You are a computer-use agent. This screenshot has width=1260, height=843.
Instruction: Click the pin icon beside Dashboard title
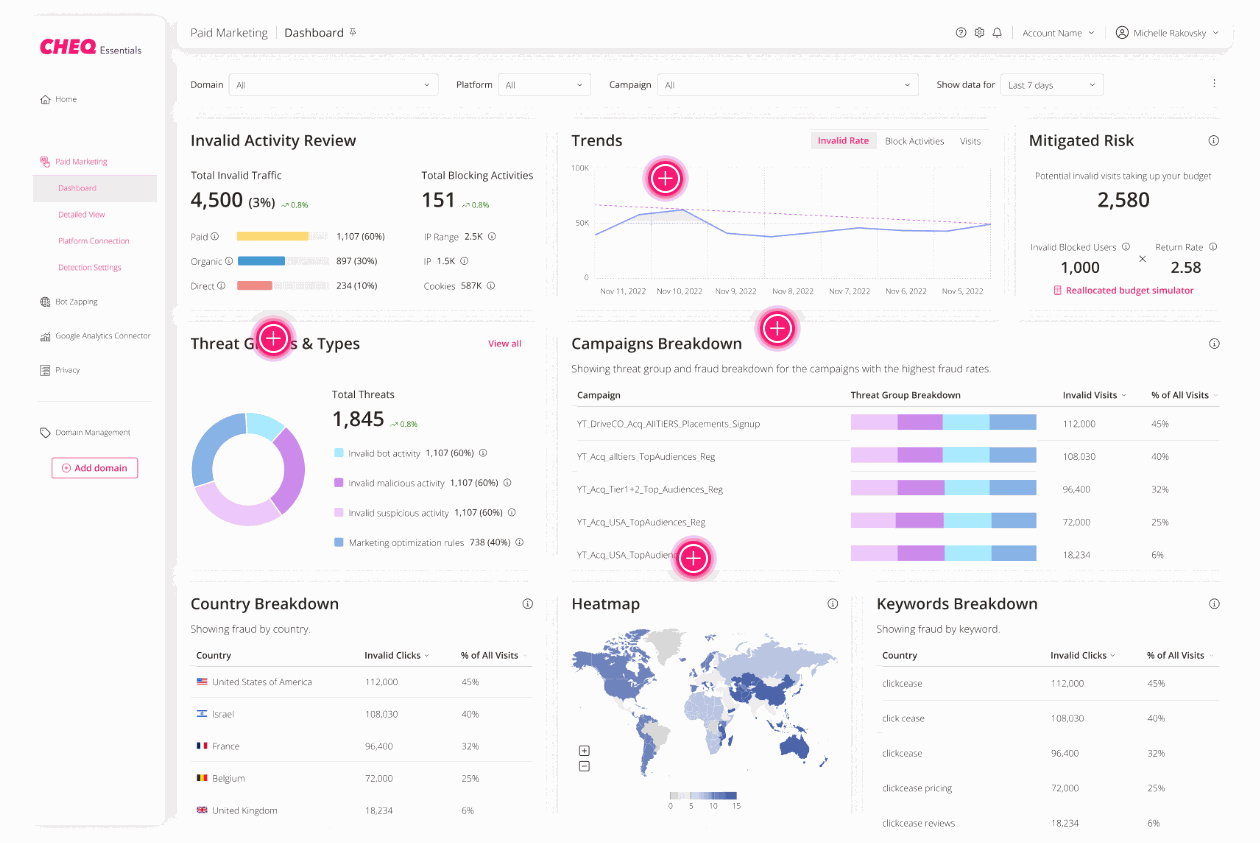point(353,33)
